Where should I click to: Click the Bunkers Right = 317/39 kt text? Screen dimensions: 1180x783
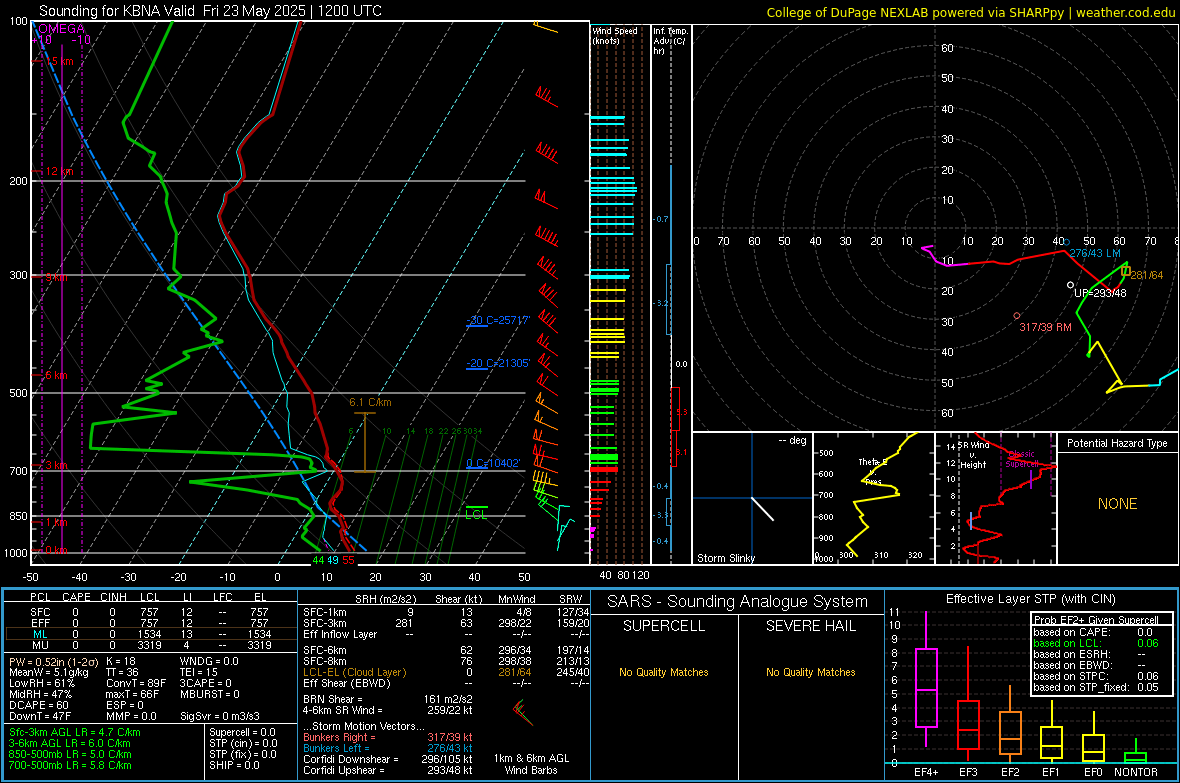(x=388, y=737)
